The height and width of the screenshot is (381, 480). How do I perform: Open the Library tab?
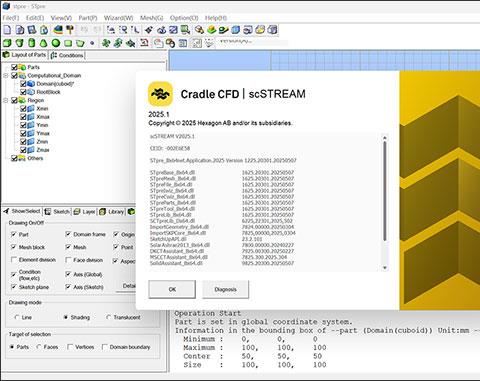[x=112, y=212]
